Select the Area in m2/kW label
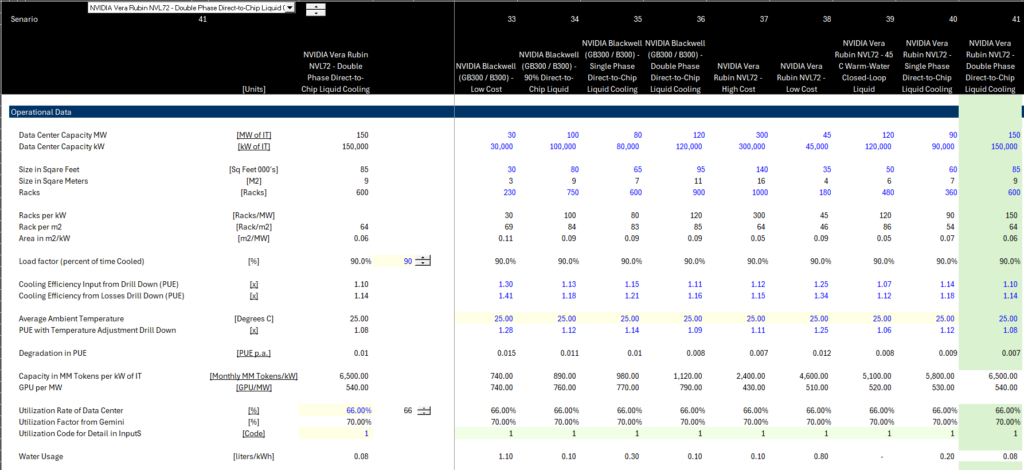The height and width of the screenshot is (470, 1024). [x=40, y=238]
